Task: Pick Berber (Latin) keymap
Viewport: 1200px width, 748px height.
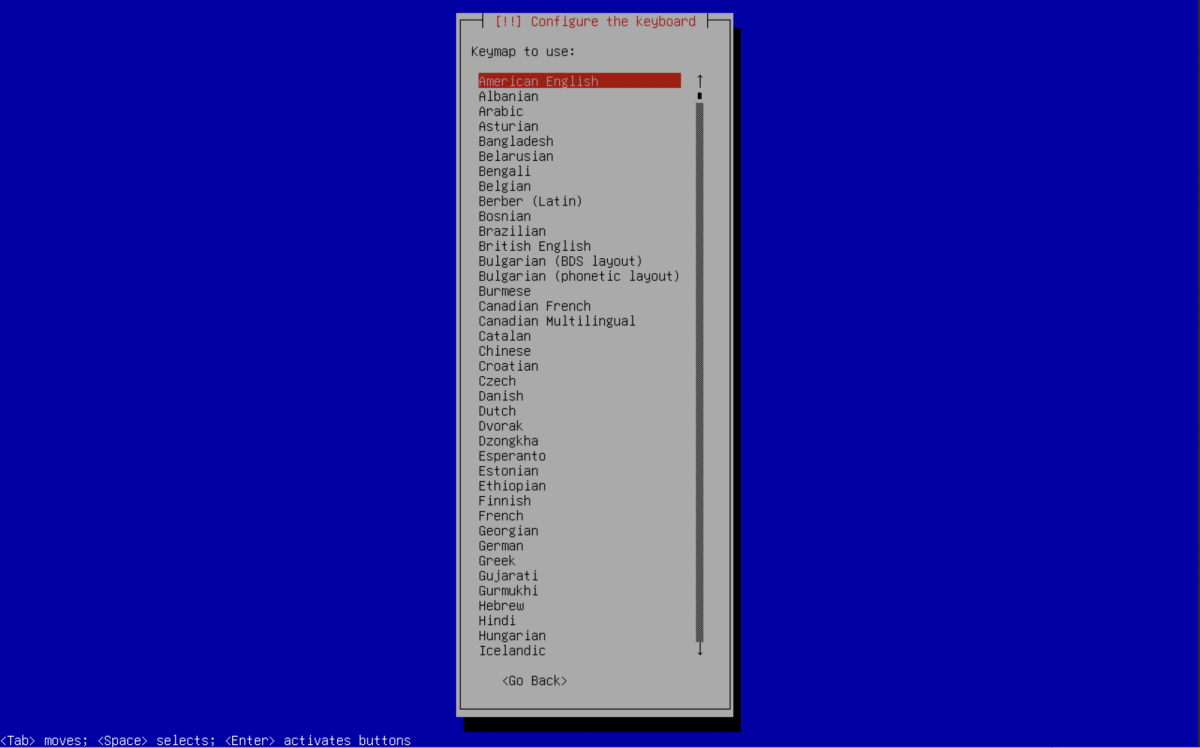Action: pos(530,201)
